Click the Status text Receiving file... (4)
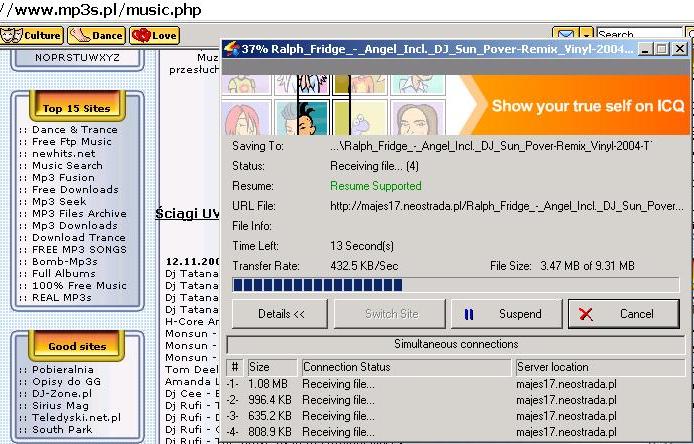Screen dimensions: 694x444 [x=374, y=166]
